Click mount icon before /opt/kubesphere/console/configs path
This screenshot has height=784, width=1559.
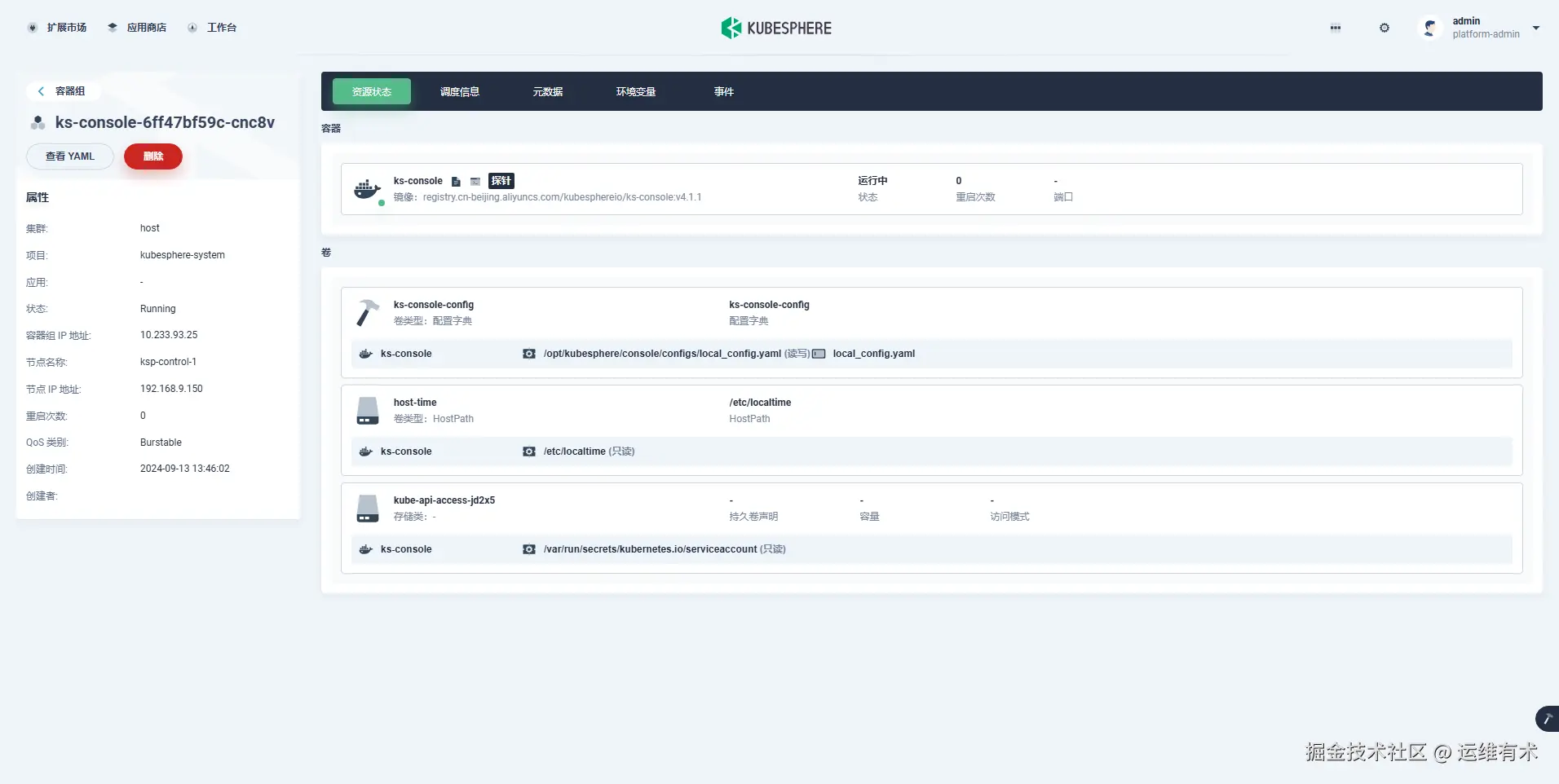point(529,354)
